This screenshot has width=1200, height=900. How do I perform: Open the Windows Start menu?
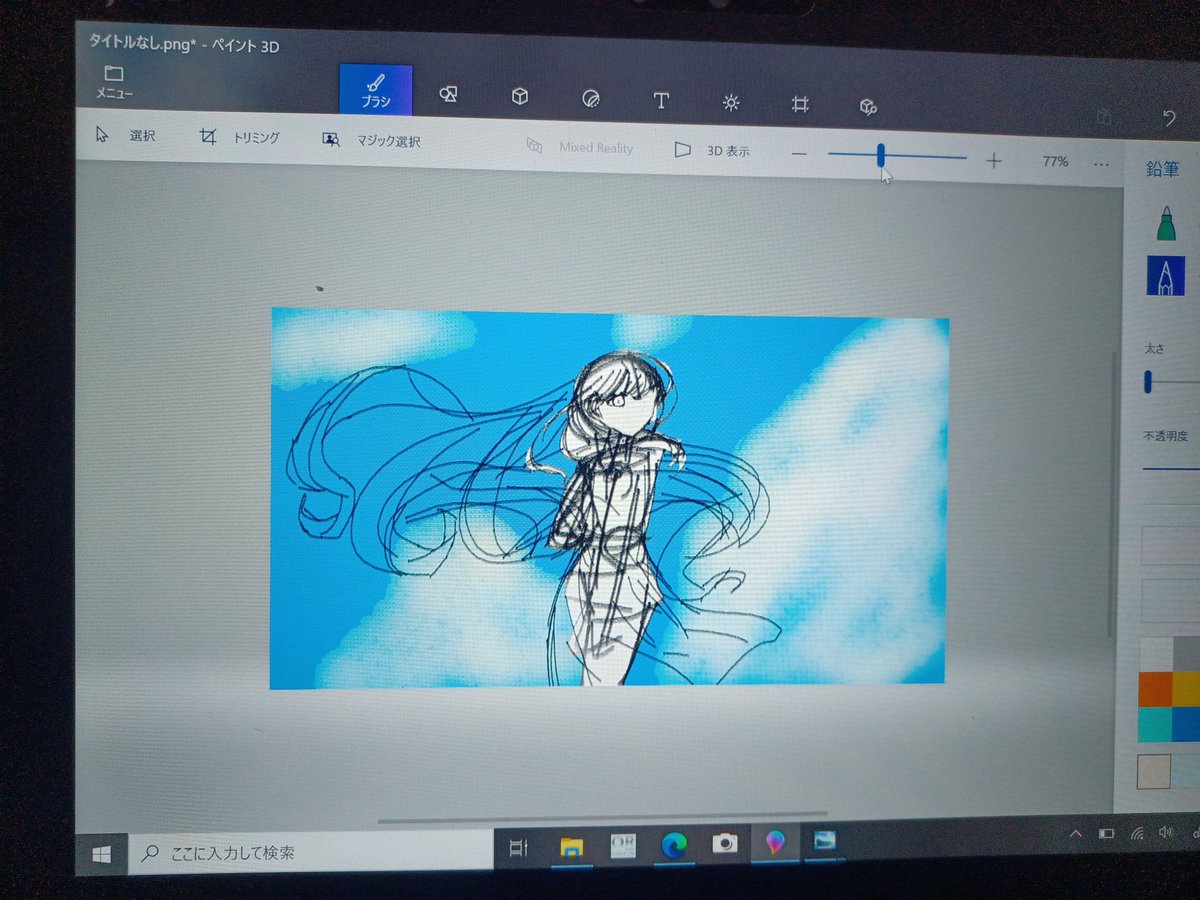point(102,853)
